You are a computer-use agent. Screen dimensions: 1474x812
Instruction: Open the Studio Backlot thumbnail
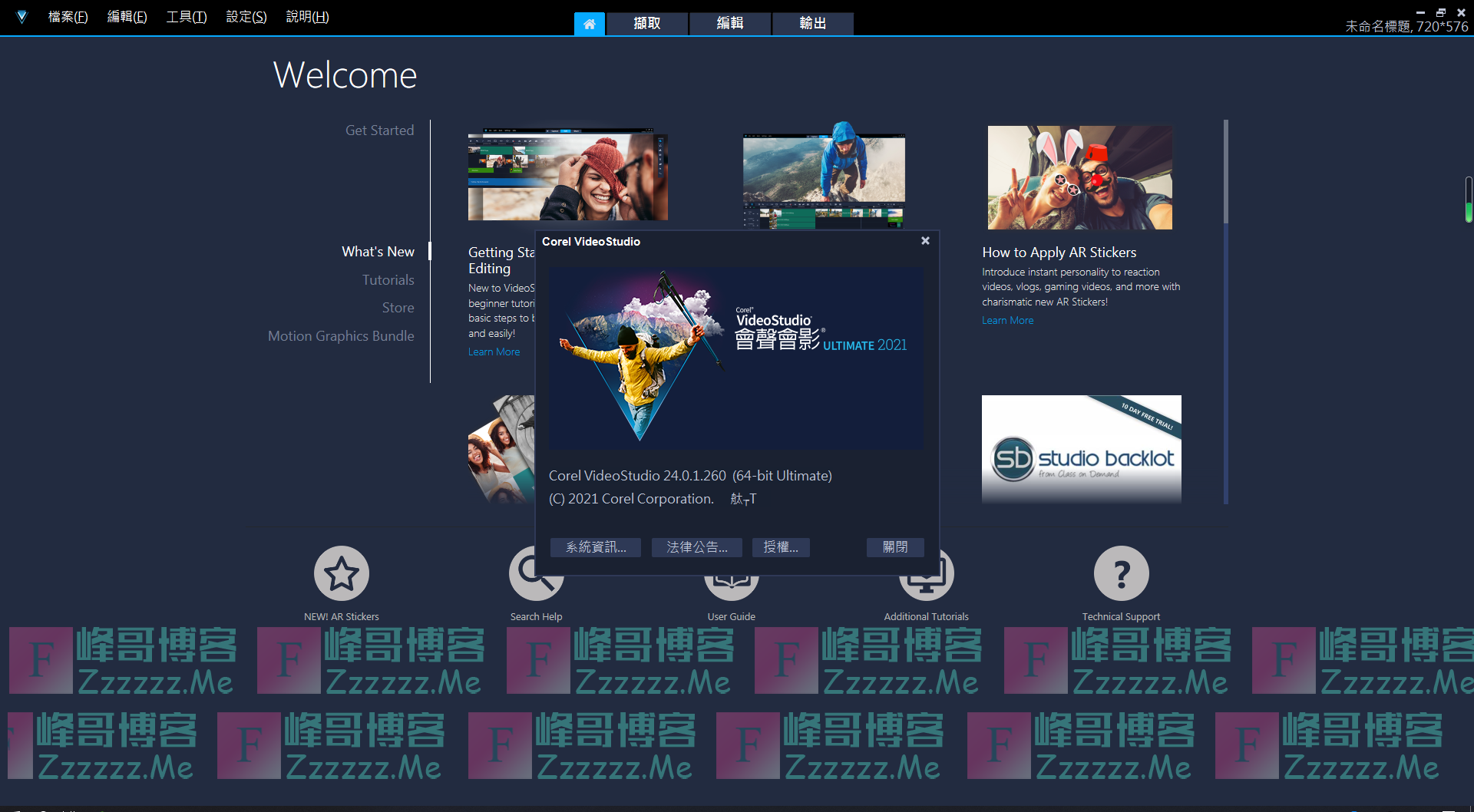pos(1081,449)
